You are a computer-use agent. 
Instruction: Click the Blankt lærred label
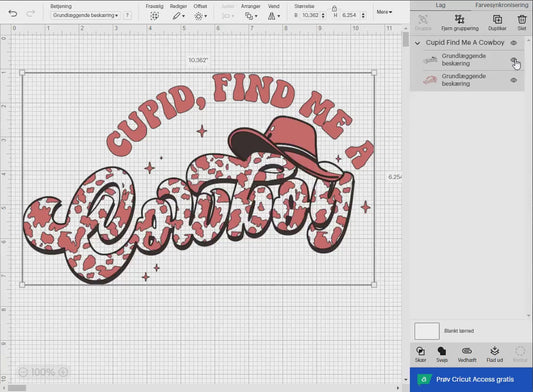[x=459, y=331]
